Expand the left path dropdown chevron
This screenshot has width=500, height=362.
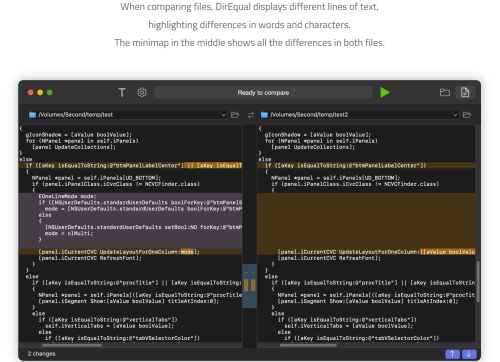pos(223,115)
